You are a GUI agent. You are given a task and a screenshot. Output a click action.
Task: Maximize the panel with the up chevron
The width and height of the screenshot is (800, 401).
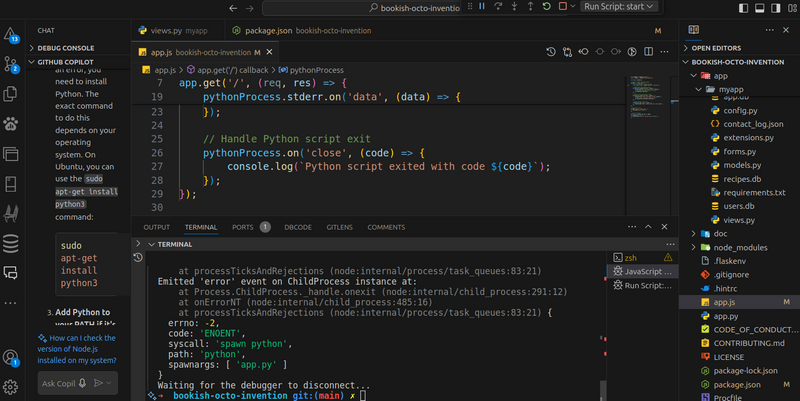(x=648, y=227)
